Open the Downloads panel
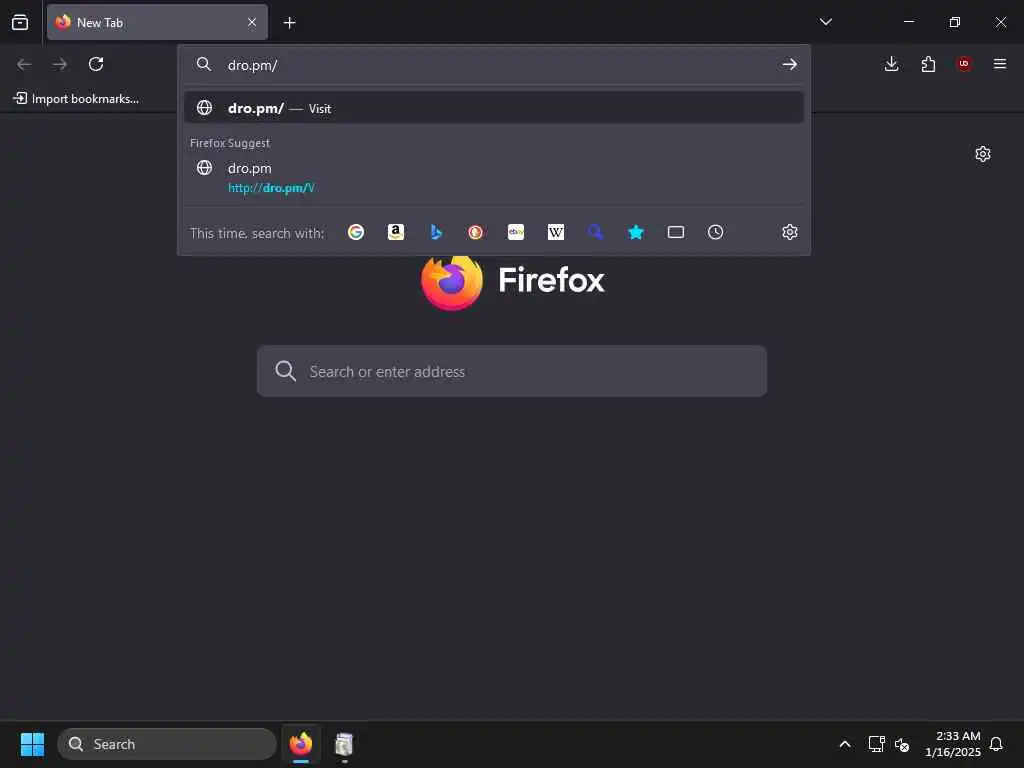1024x768 pixels. 891,64
